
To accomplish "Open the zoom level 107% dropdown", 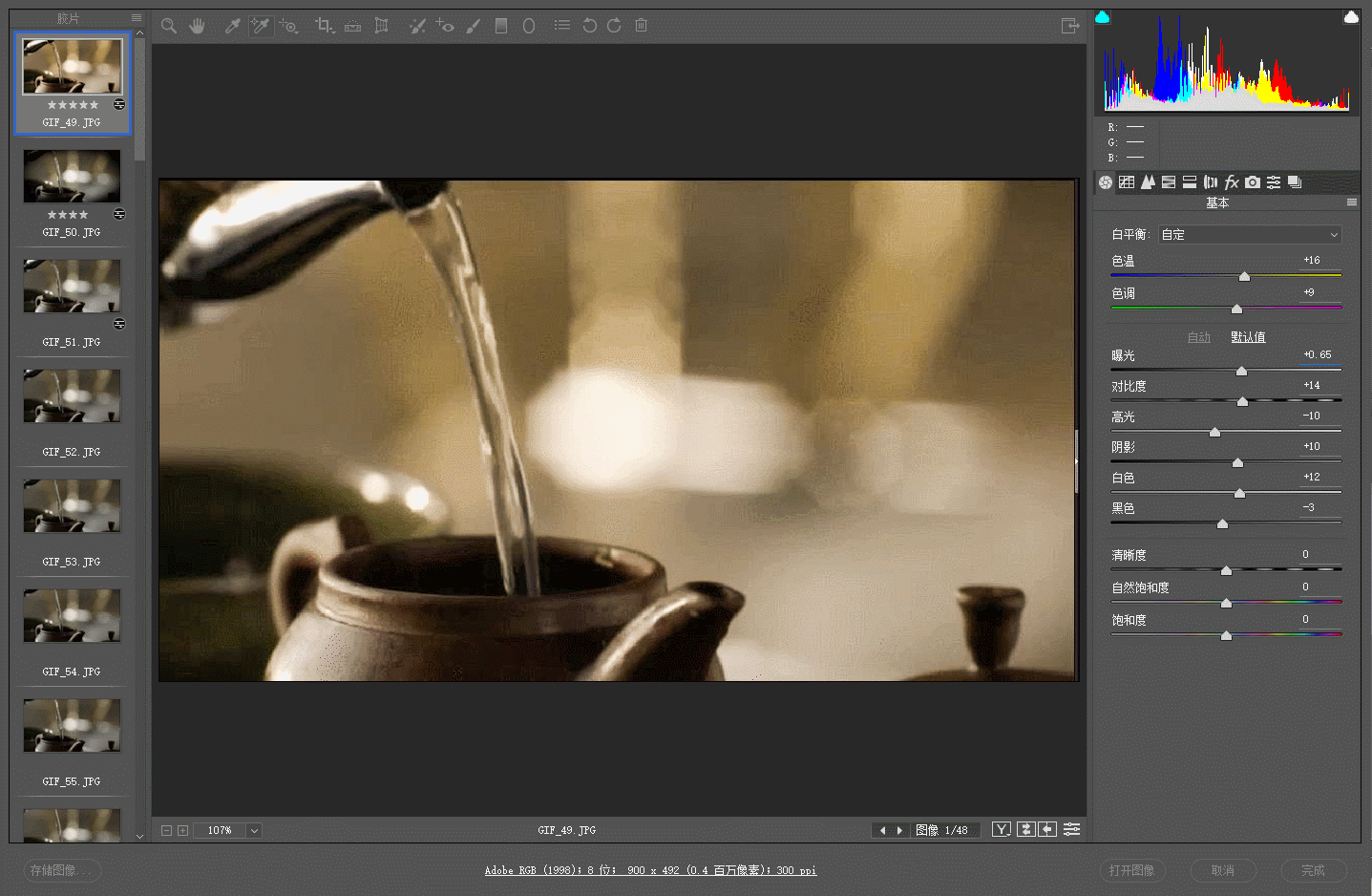I will click(x=254, y=831).
